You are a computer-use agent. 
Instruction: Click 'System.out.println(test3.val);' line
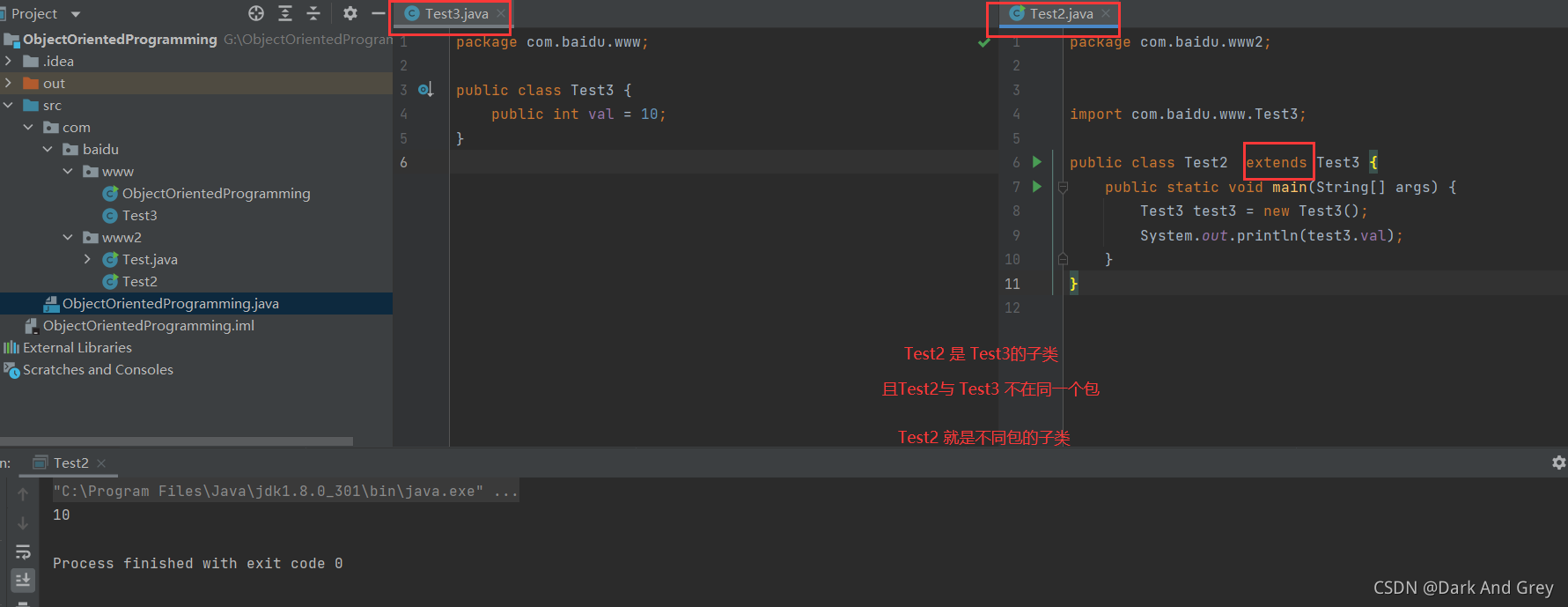(x=1271, y=235)
